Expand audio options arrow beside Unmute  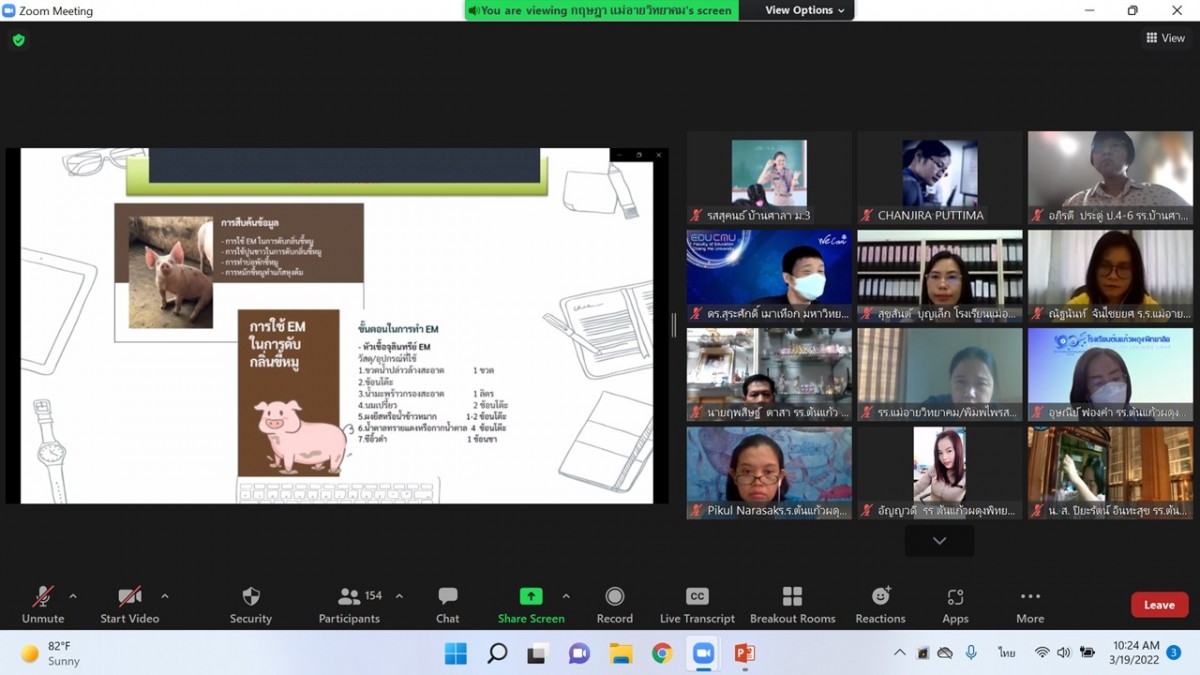[73, 596]
